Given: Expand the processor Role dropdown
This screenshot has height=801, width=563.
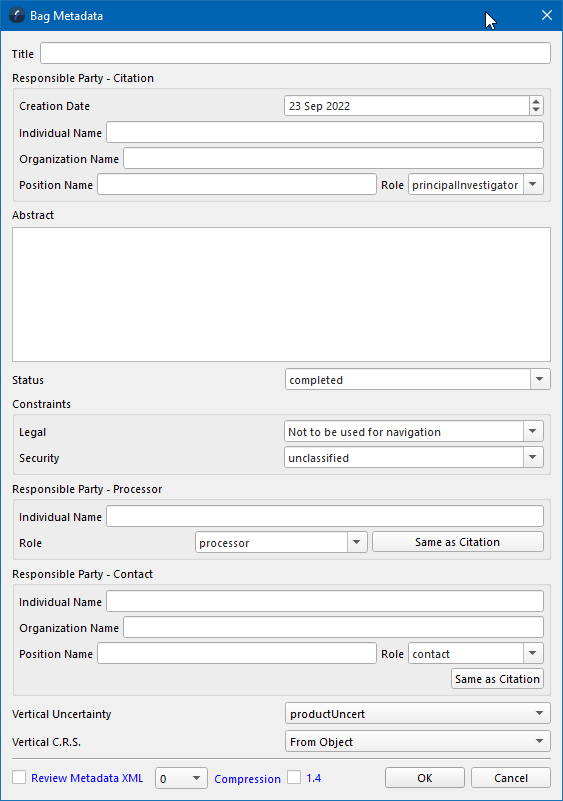Looking at the screenshot, I should (357, 543).
